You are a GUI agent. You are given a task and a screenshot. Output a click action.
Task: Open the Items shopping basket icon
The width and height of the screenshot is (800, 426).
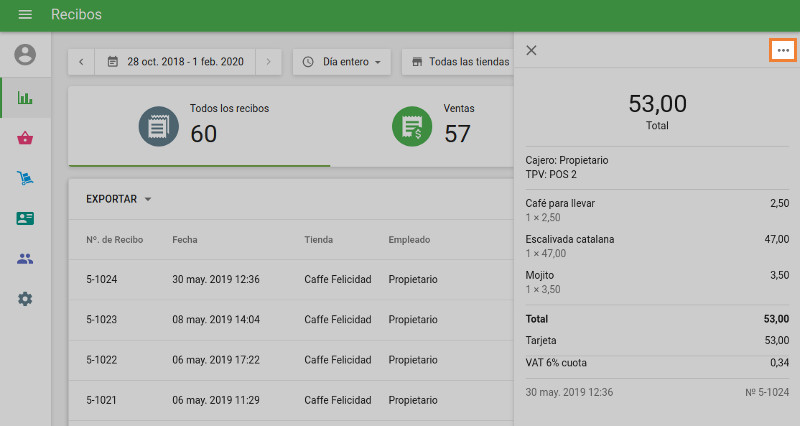tap(25, 138)
